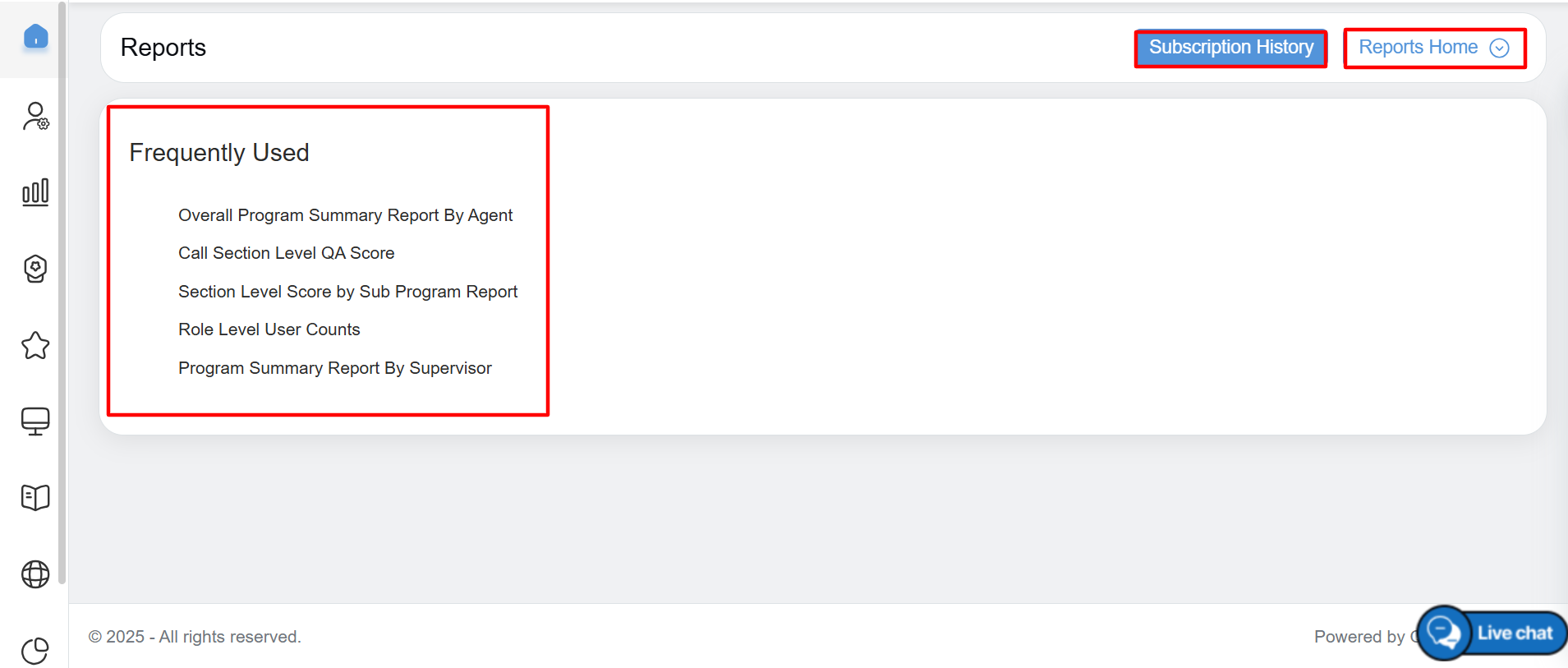Screen dimensions: 1568x668
Task: Open the home icon in sidebar
Action: coord(35,37)
